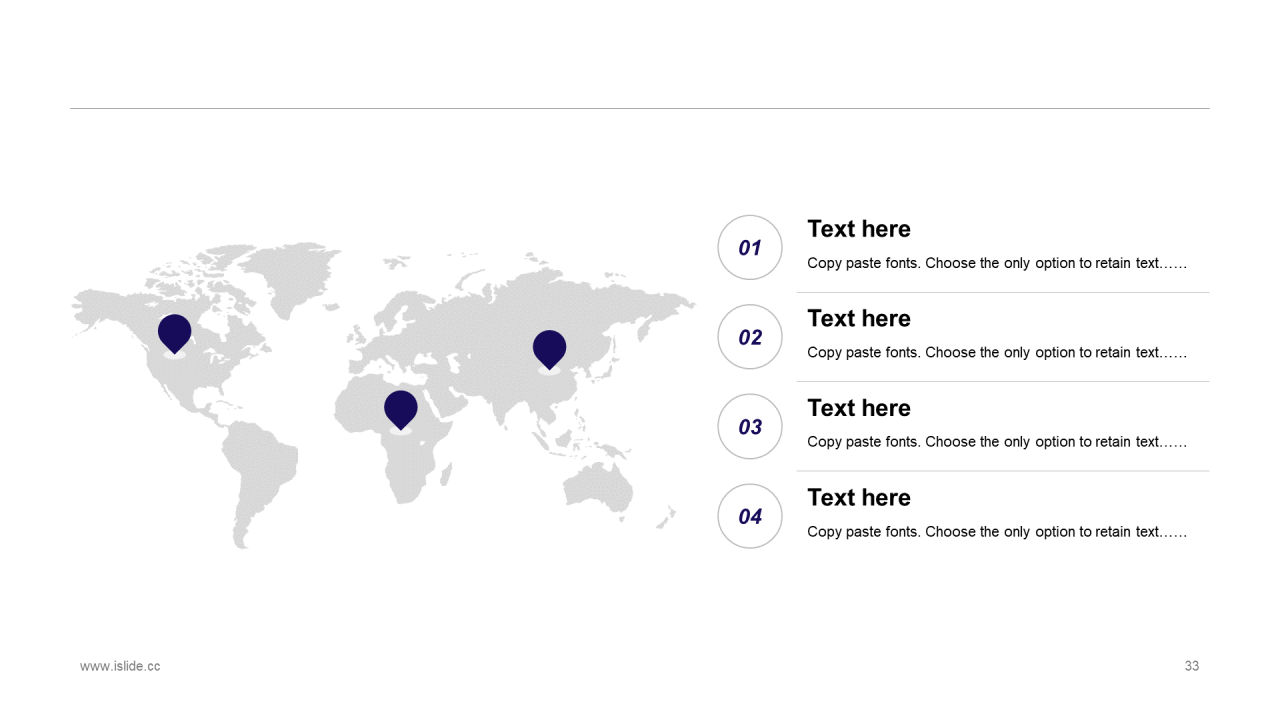This screenshot has width=1280, height=720.
Task: Select the circle numbered 03
Action: [750, 427]
